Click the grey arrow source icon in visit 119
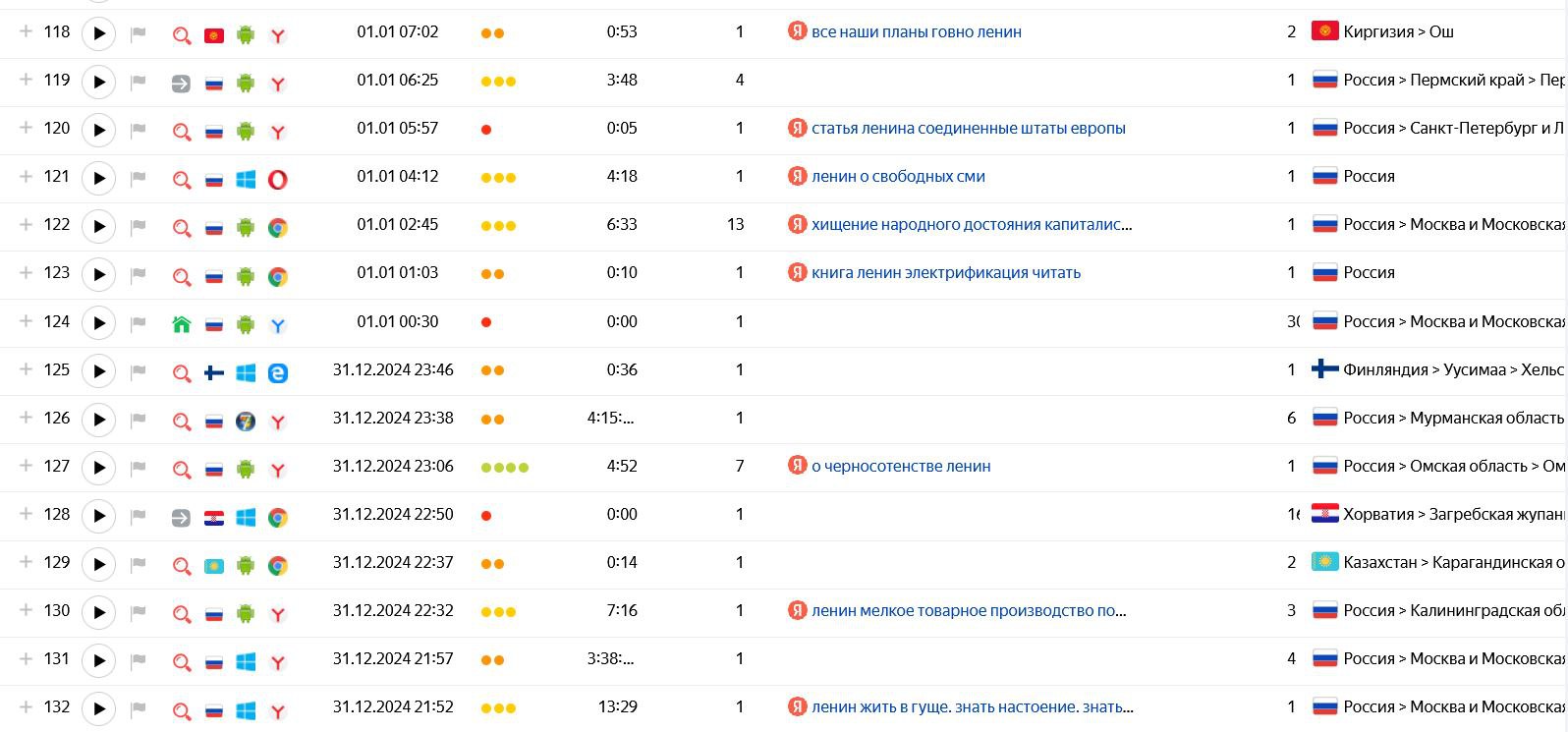This screenshot has width=1568, height=732. tap(181, 84)
